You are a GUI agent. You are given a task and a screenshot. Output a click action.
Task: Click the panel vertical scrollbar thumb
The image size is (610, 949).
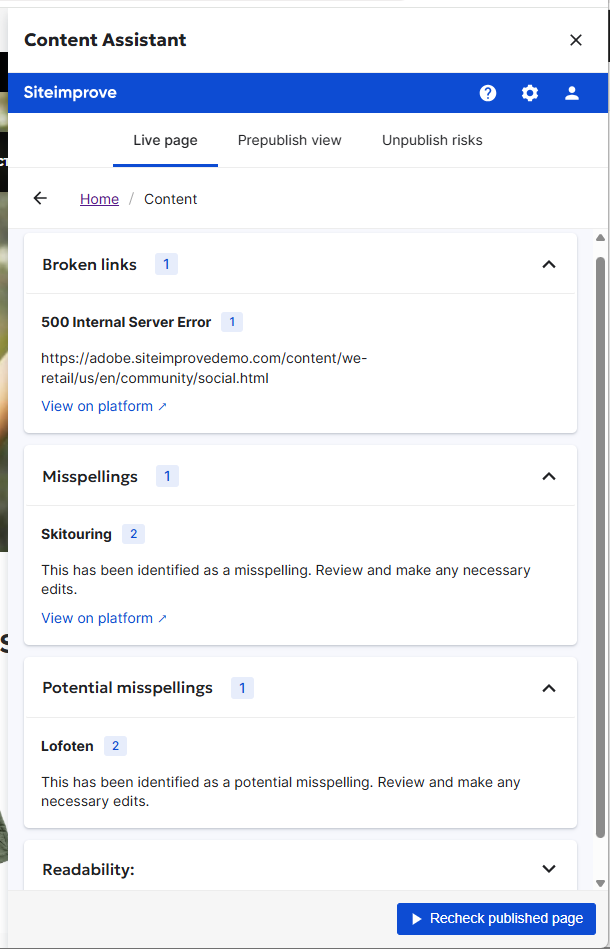tap(600, 547)
